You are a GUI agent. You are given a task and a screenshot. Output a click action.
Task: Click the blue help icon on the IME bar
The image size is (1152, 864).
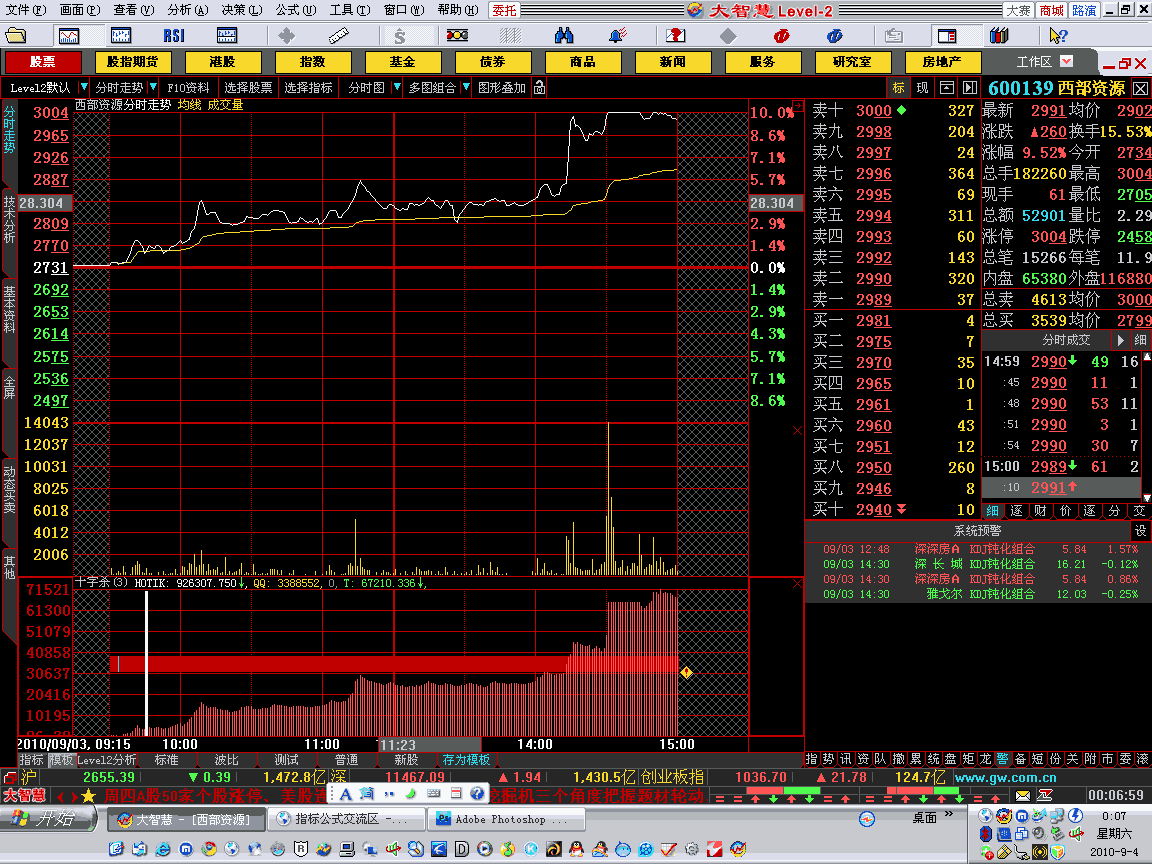point(478,793)
